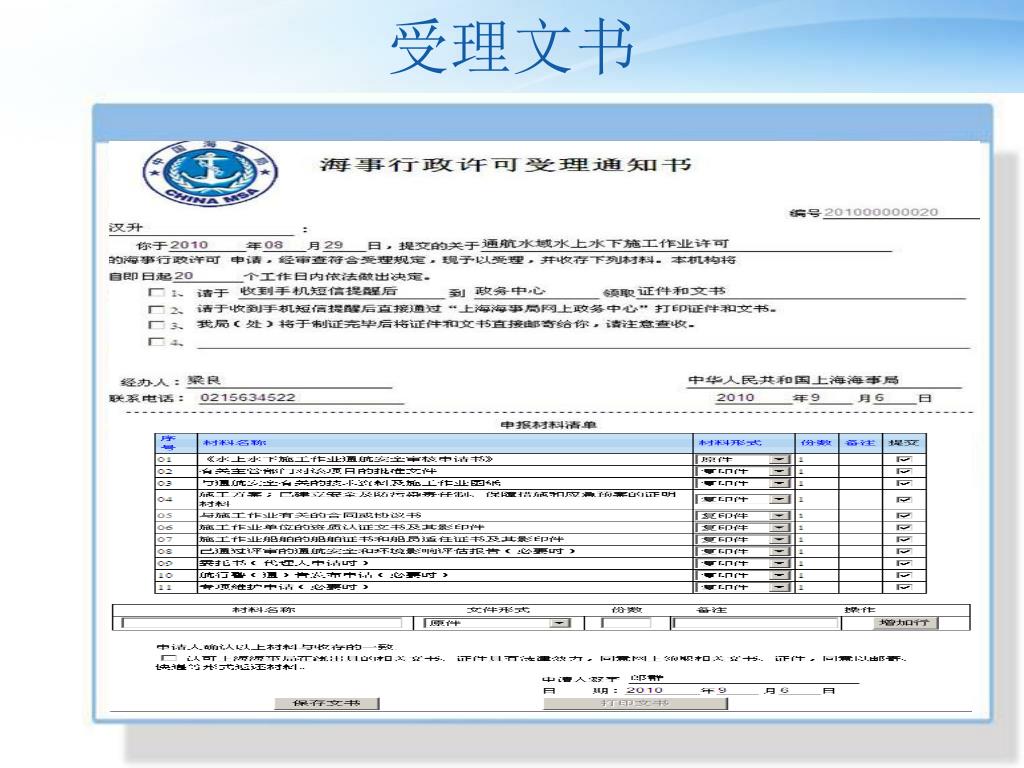Uncheck the 提交 box for row 07
Screen dimensions: 1024x768
pyautogui.click(x=904, y=539)
